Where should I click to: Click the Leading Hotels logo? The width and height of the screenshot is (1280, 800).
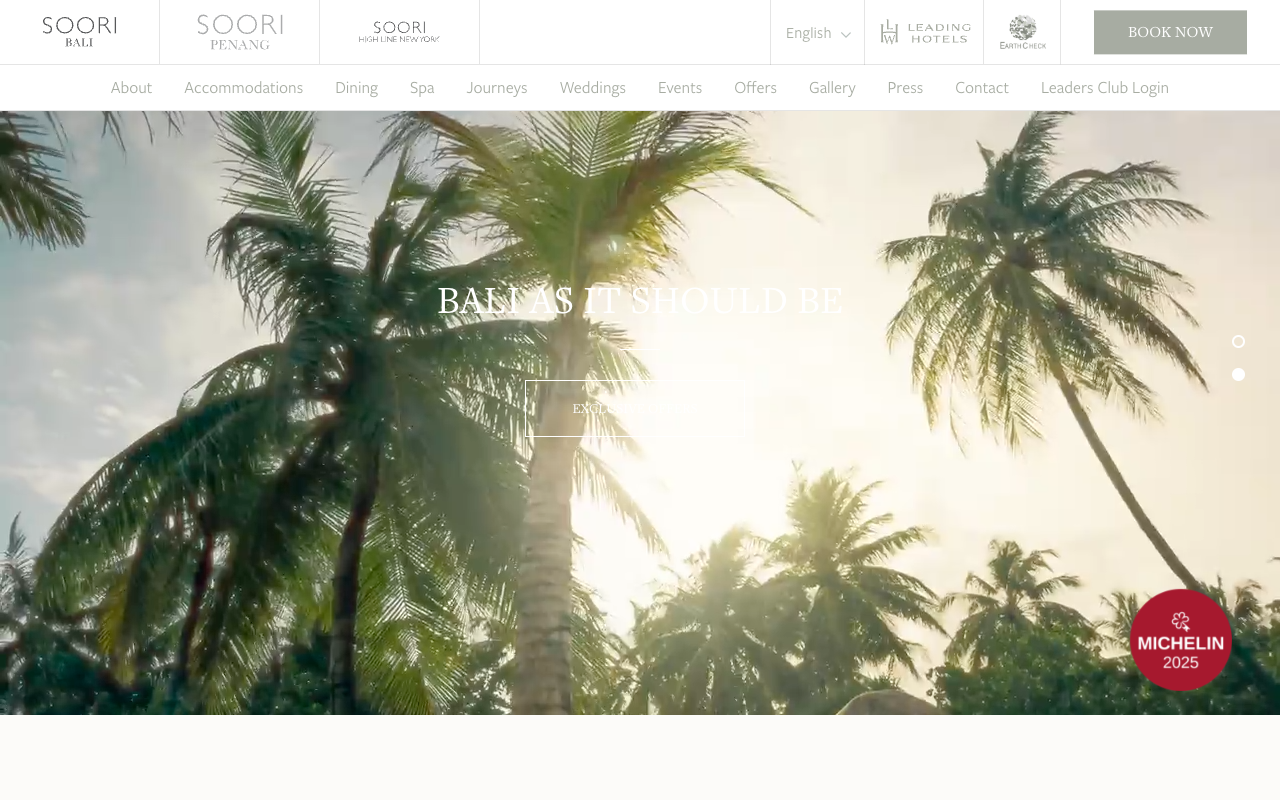pos(925,32)
